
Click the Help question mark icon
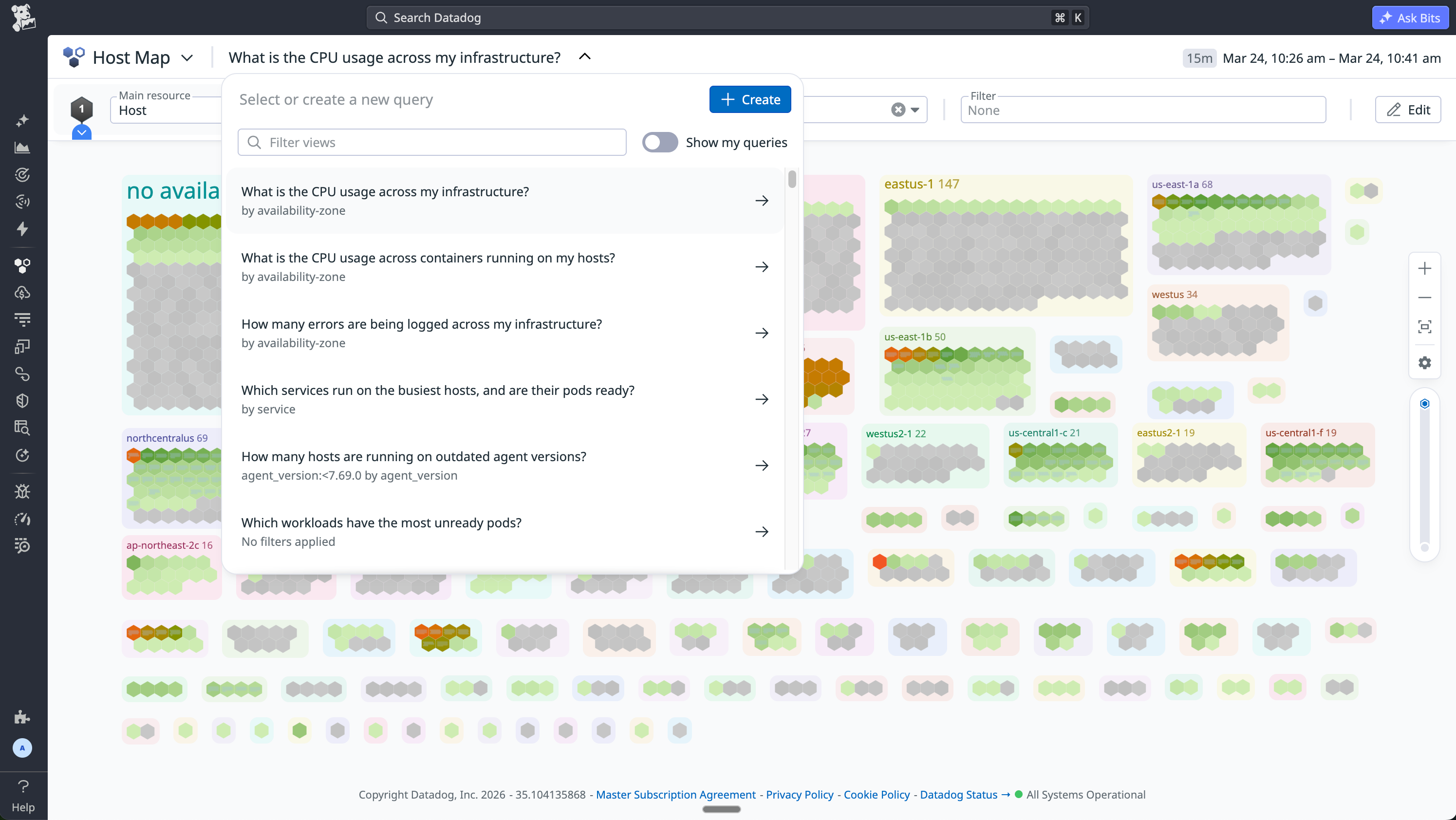(x=23, y=786)
